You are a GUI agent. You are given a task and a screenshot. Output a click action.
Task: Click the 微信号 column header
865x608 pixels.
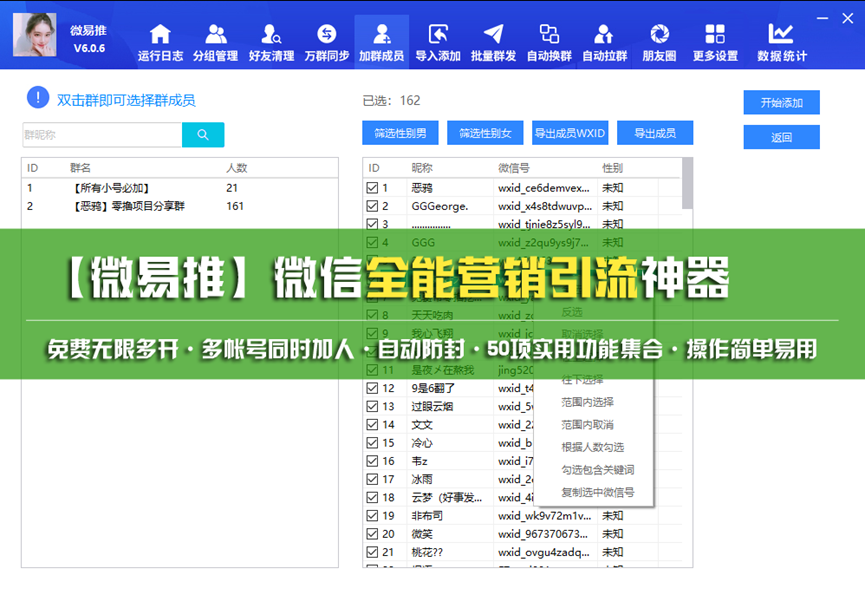(x=514, y=168)
